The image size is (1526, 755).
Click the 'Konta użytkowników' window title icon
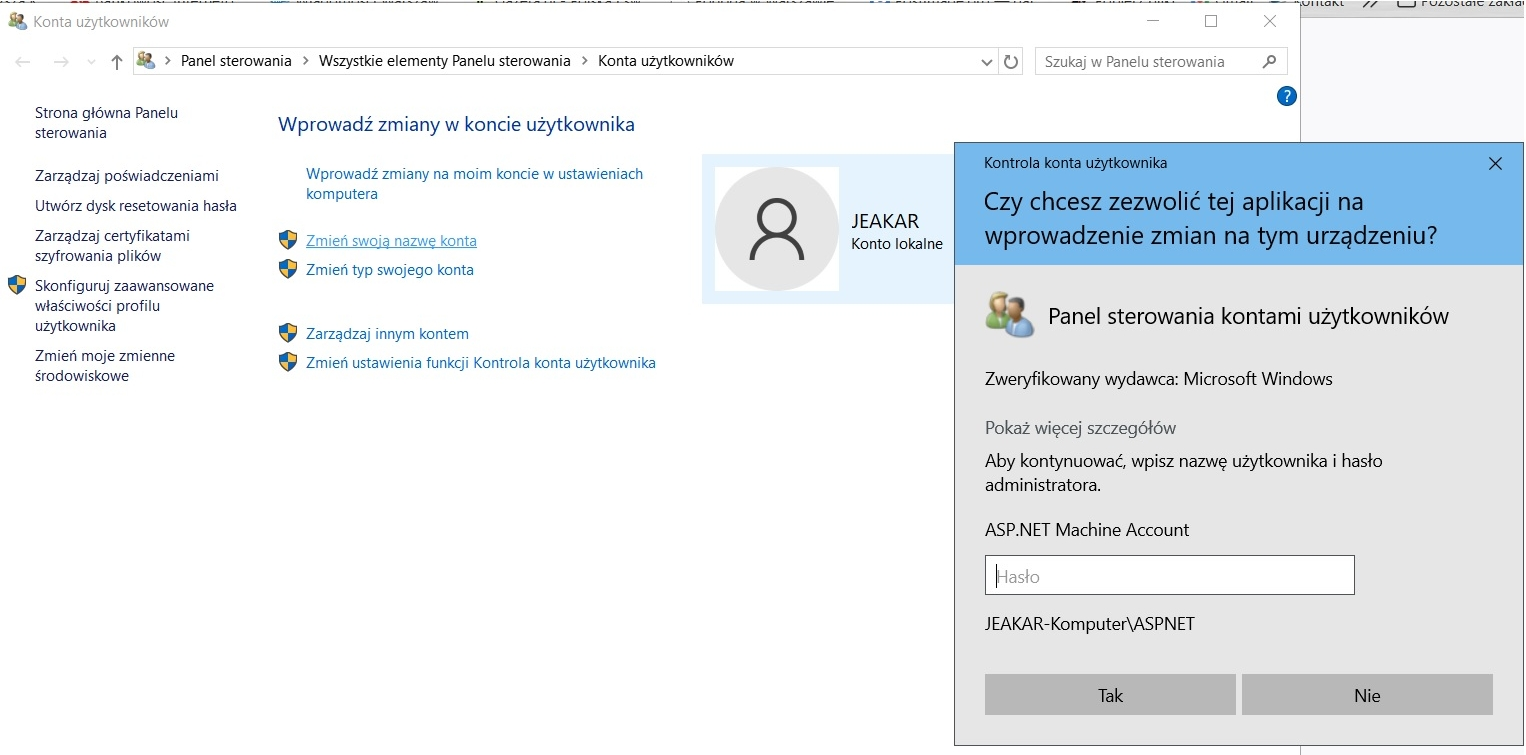tap(17, 21)
